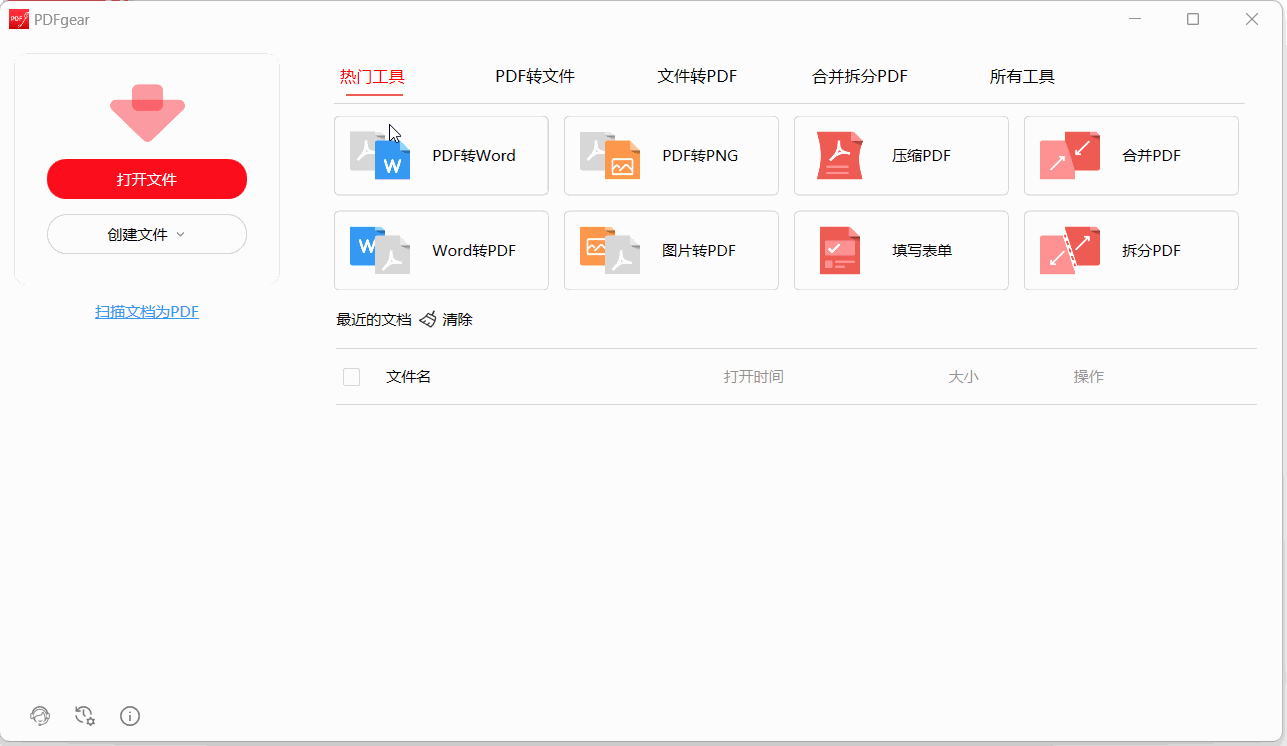The width and height of the screenshot is (1287, 746).
Task: Show the 所有工具 tab
Action: [1022, 77]
